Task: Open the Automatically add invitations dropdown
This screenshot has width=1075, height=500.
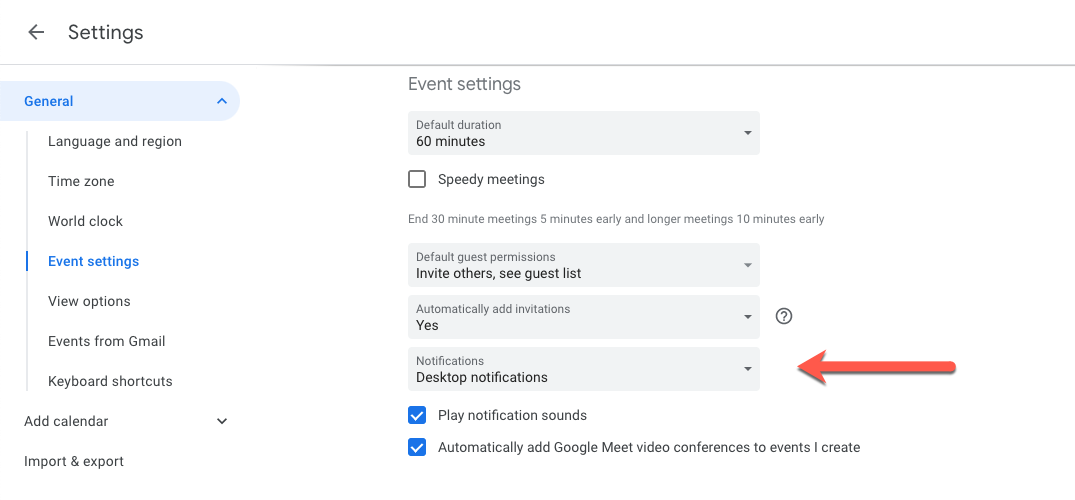Action: pos(583,317)
